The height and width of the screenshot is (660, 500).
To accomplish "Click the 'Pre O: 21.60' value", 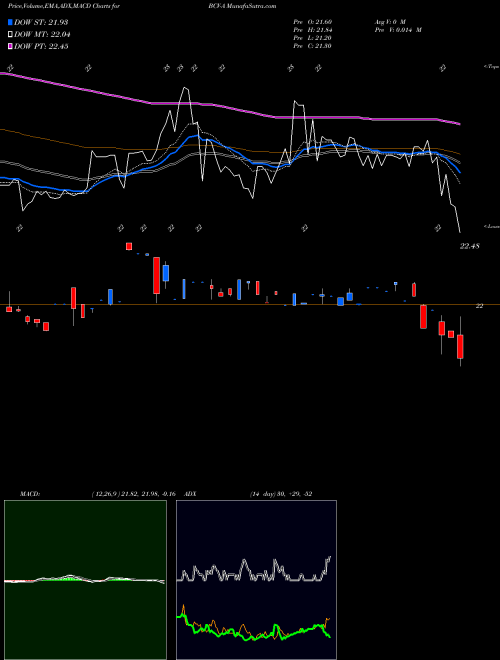I will click(313, 22).
